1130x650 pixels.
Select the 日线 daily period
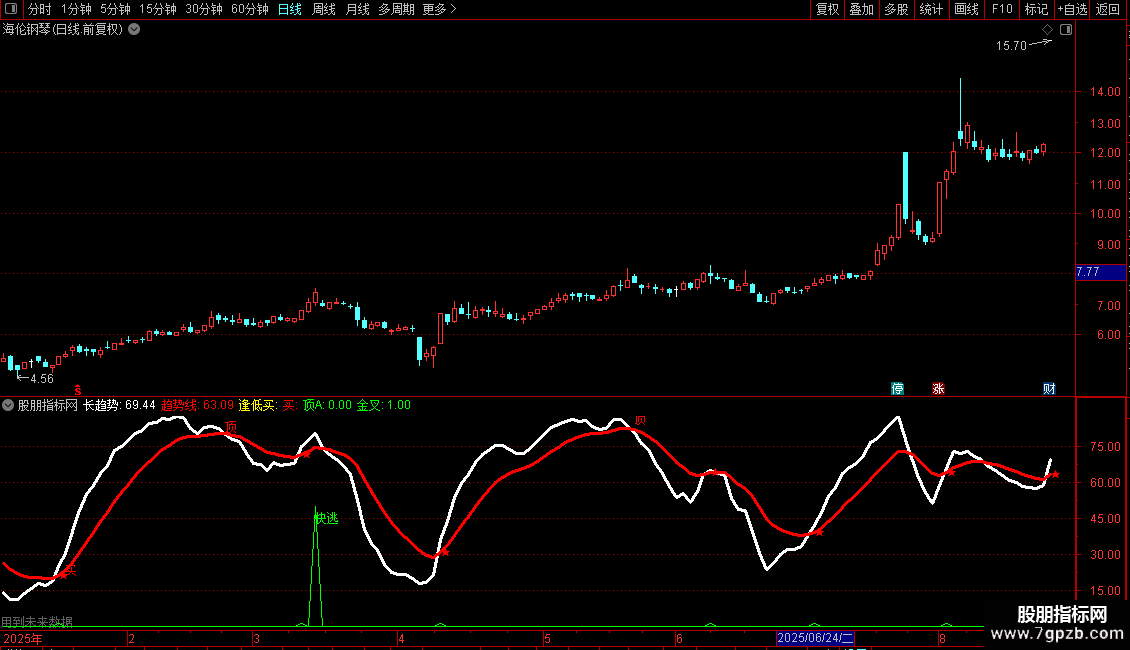click(x=290, y=9)
